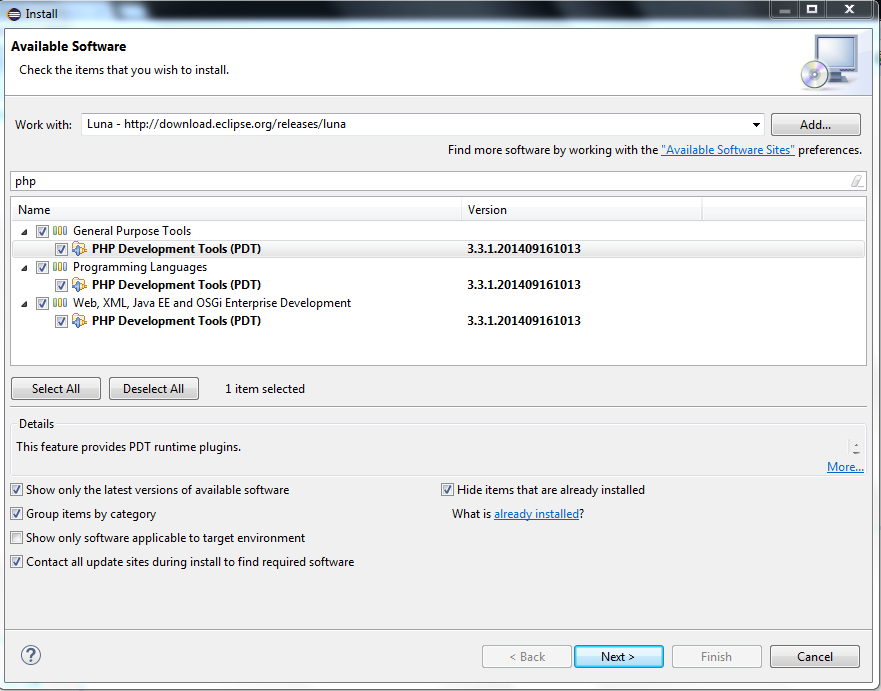Open the Work with site dropdown
The width and height of the screenshot is (881, 691).
757,124
